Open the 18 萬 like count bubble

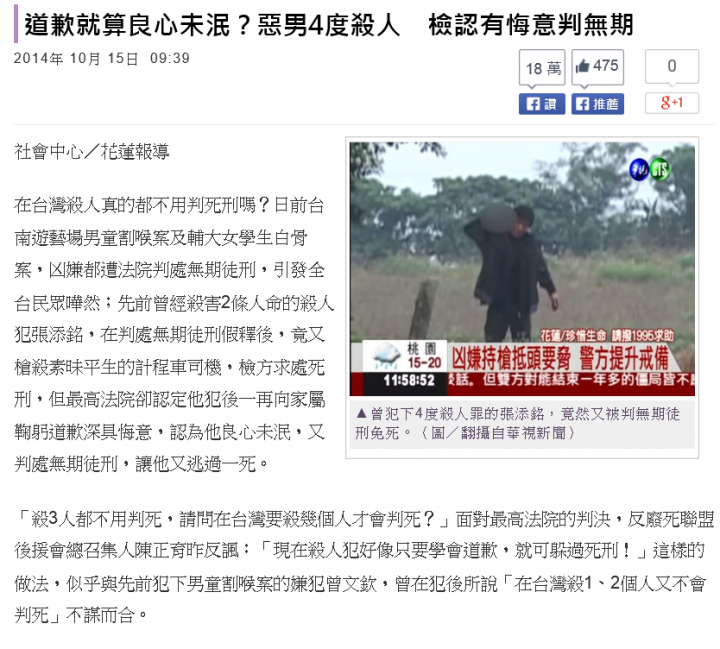(x=542, y=68)
